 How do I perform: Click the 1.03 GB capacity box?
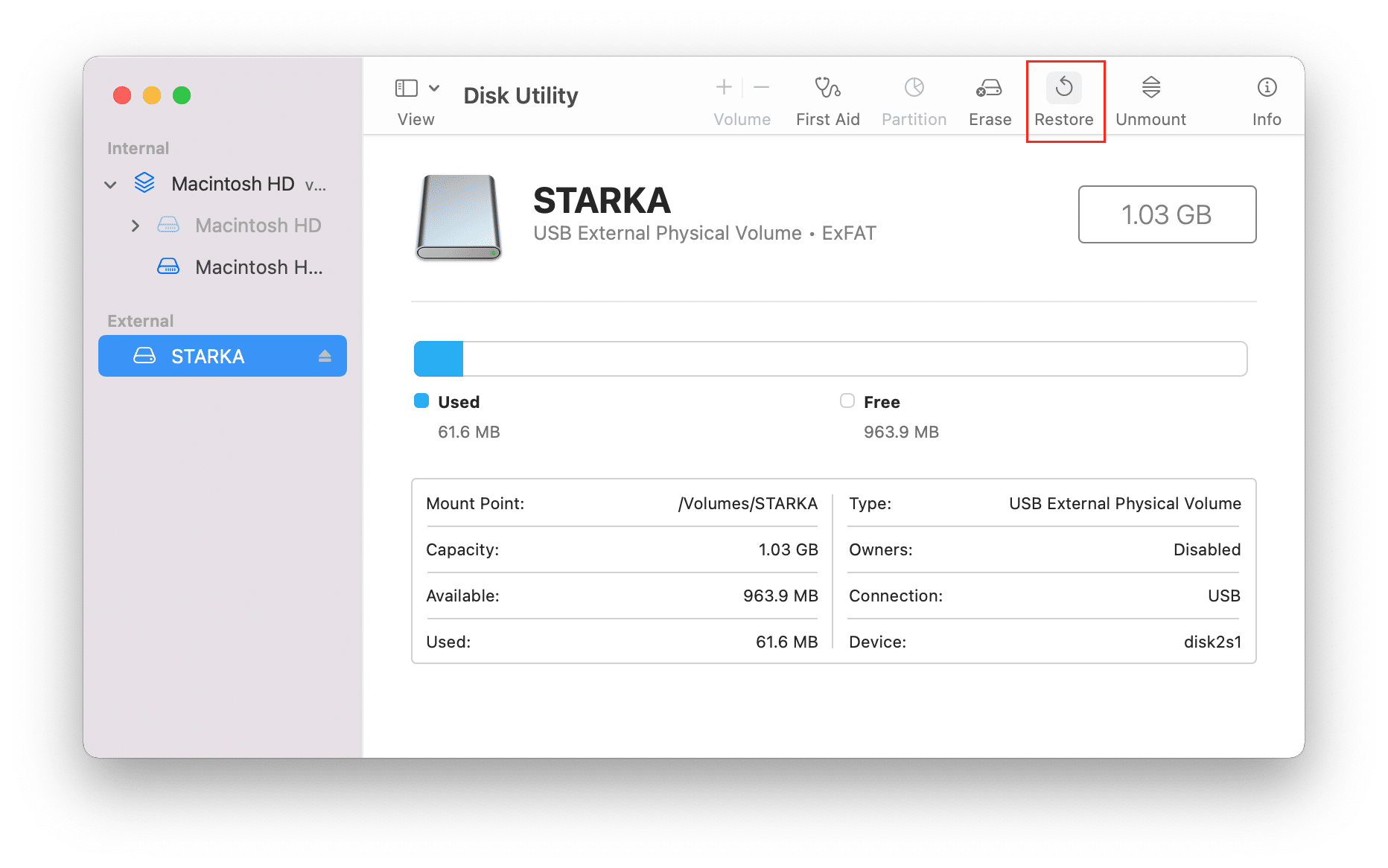[x=1167, y=214]
